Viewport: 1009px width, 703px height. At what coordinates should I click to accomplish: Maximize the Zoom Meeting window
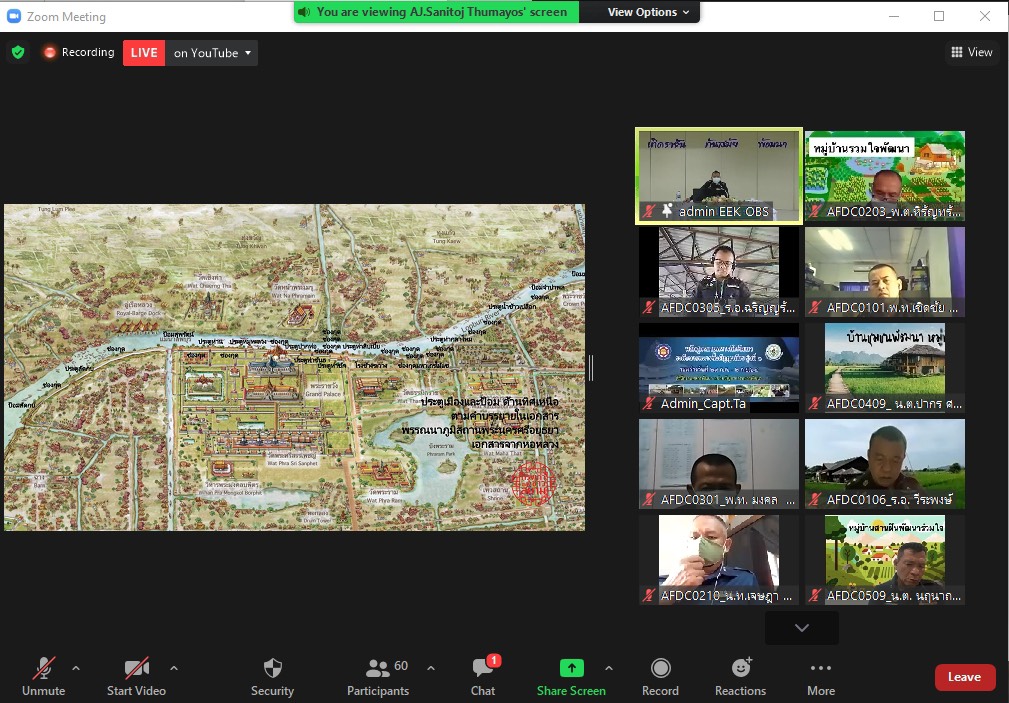(939, 16)
